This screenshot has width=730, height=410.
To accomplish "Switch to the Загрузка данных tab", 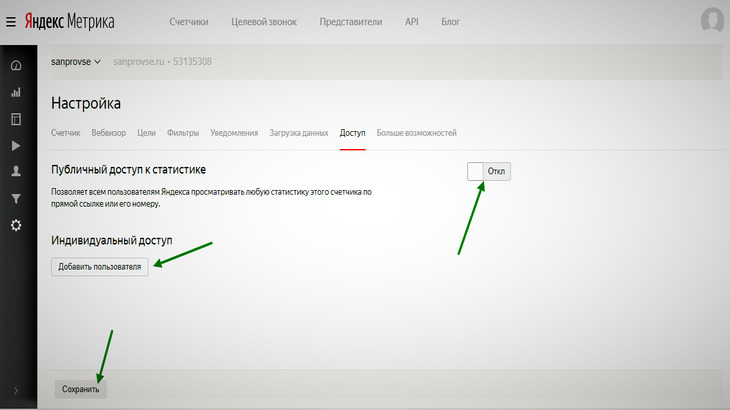I will point(298,133).
